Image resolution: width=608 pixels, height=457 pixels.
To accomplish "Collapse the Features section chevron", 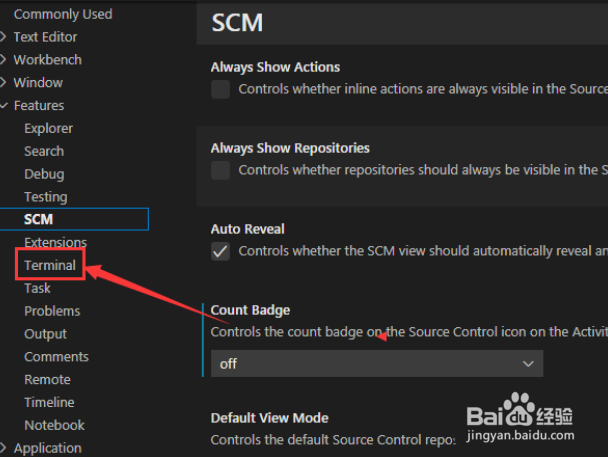I will click(3, 105).
